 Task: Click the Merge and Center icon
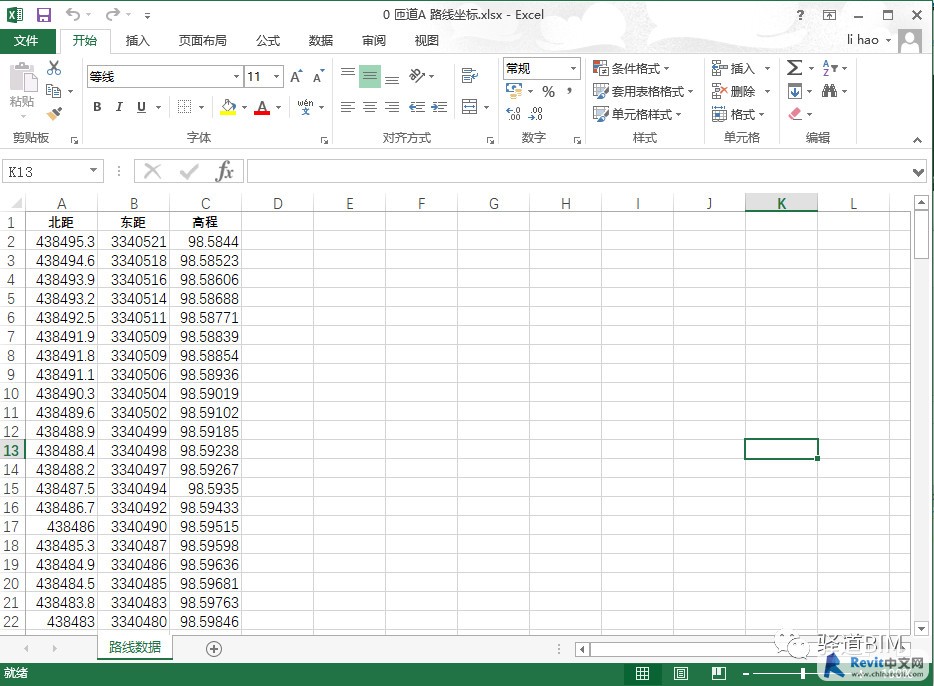tap(470, 107)
